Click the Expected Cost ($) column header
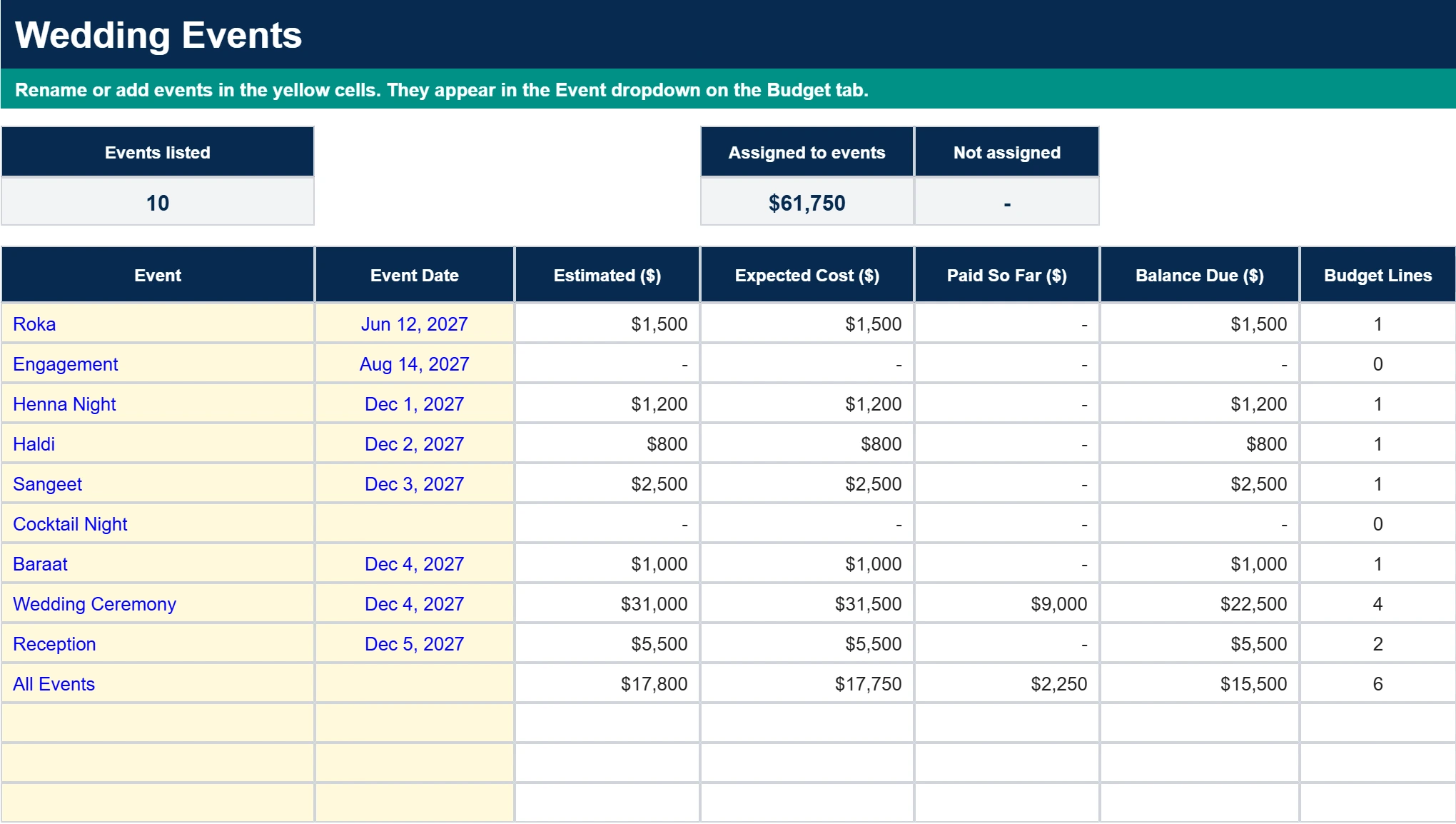The height and width of the screenshot is (824, 1456). [807, 275]
